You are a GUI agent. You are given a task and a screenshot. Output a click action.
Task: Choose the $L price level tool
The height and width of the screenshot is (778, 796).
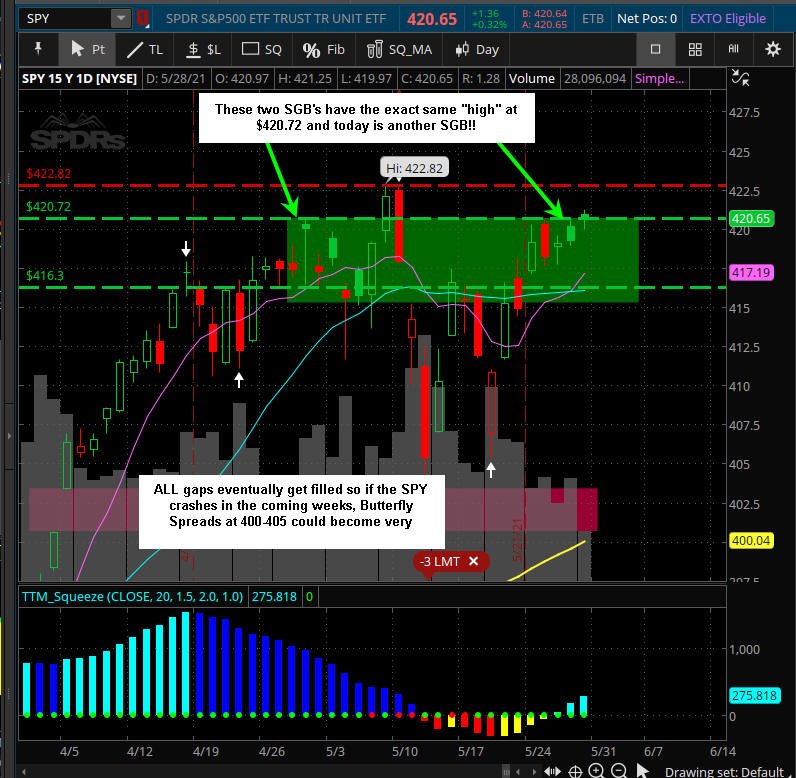203,49
